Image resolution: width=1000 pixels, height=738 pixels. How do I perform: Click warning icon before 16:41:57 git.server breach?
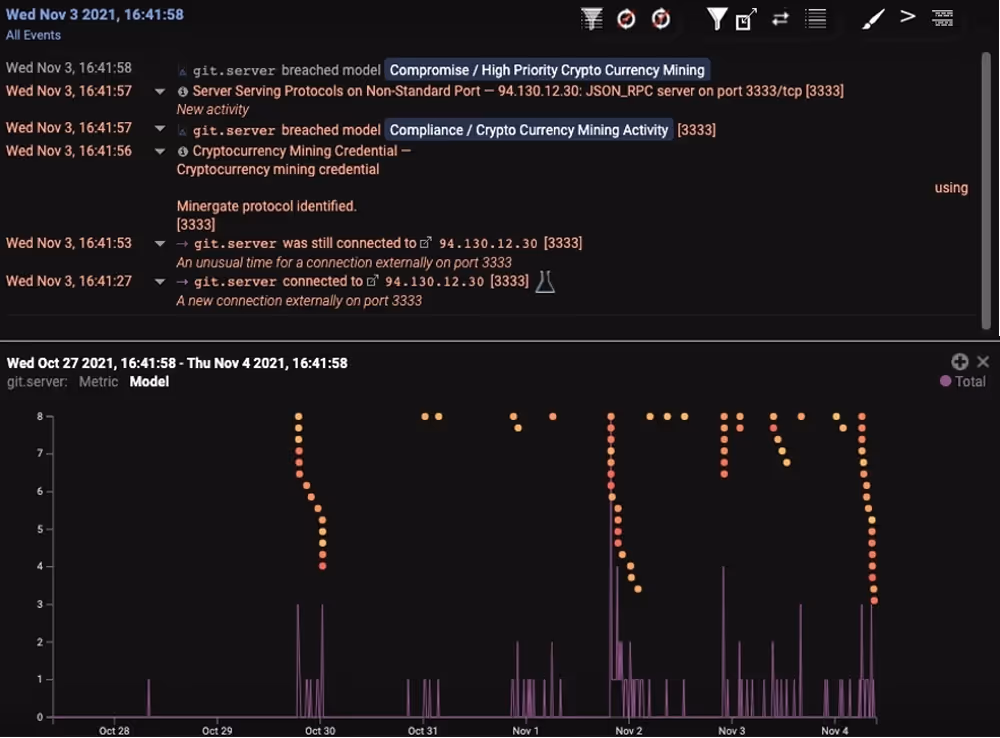(x=182, y=131)
